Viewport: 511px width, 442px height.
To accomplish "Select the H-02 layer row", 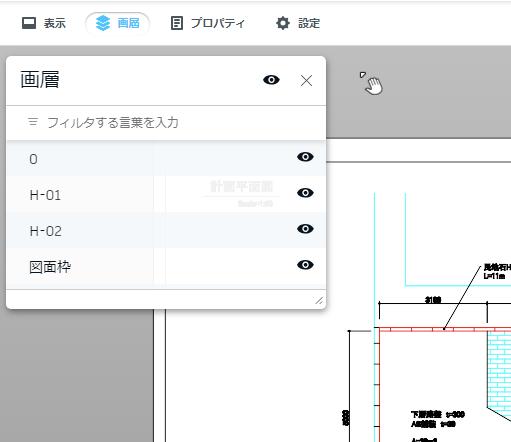I will (166, 230).
